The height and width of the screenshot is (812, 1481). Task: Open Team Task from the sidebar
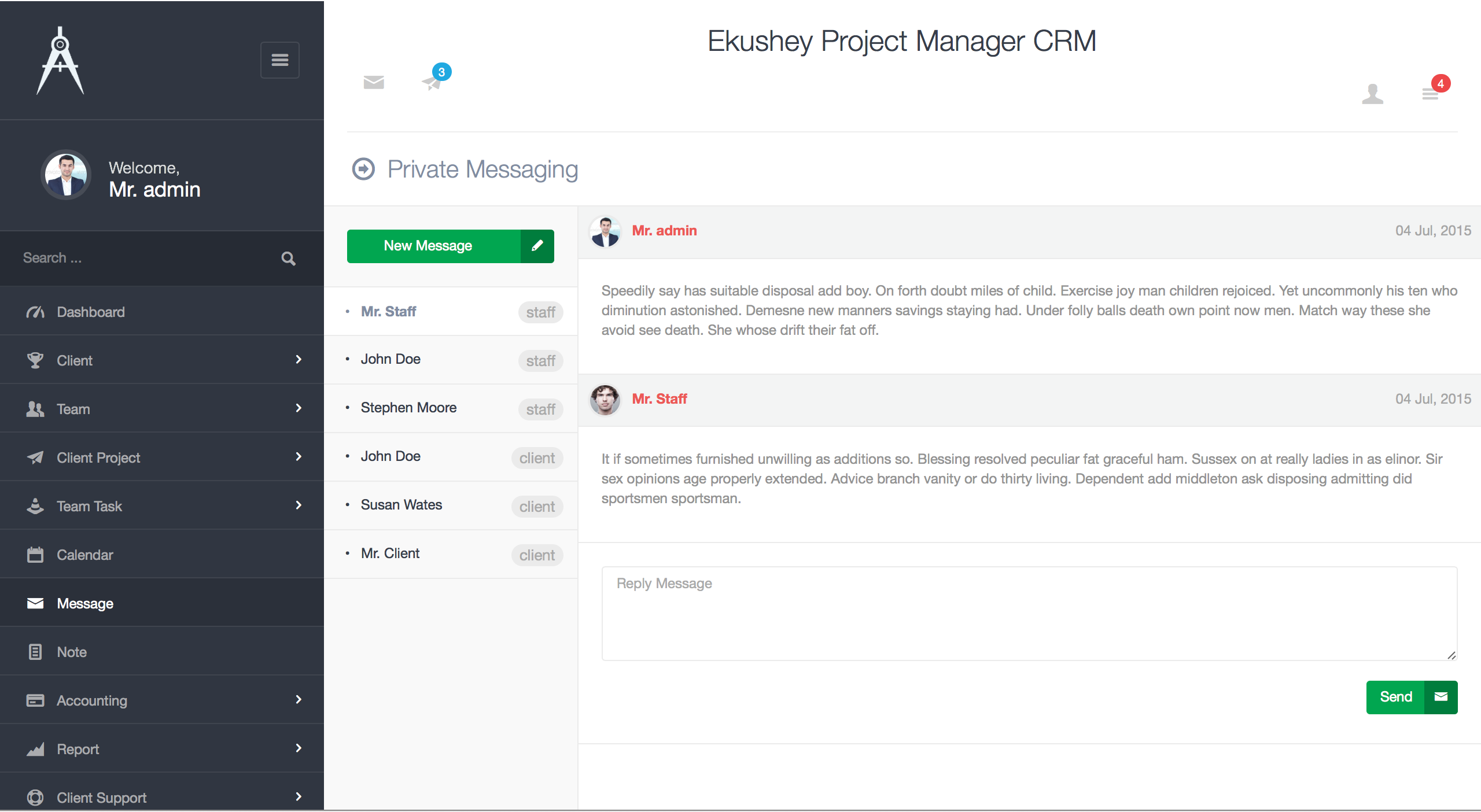[89, 506]
